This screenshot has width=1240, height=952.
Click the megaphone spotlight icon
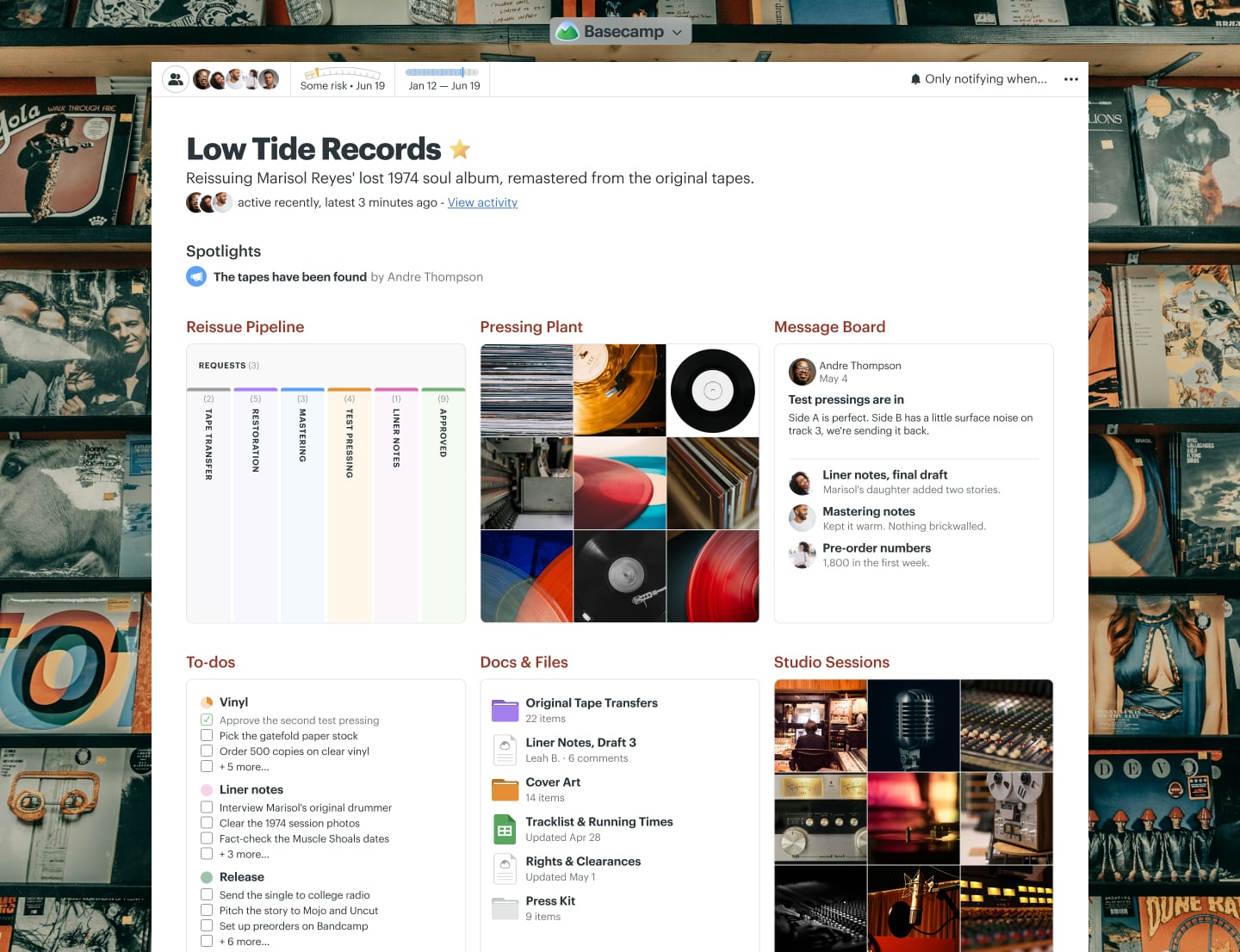click(x=196, y=276)
